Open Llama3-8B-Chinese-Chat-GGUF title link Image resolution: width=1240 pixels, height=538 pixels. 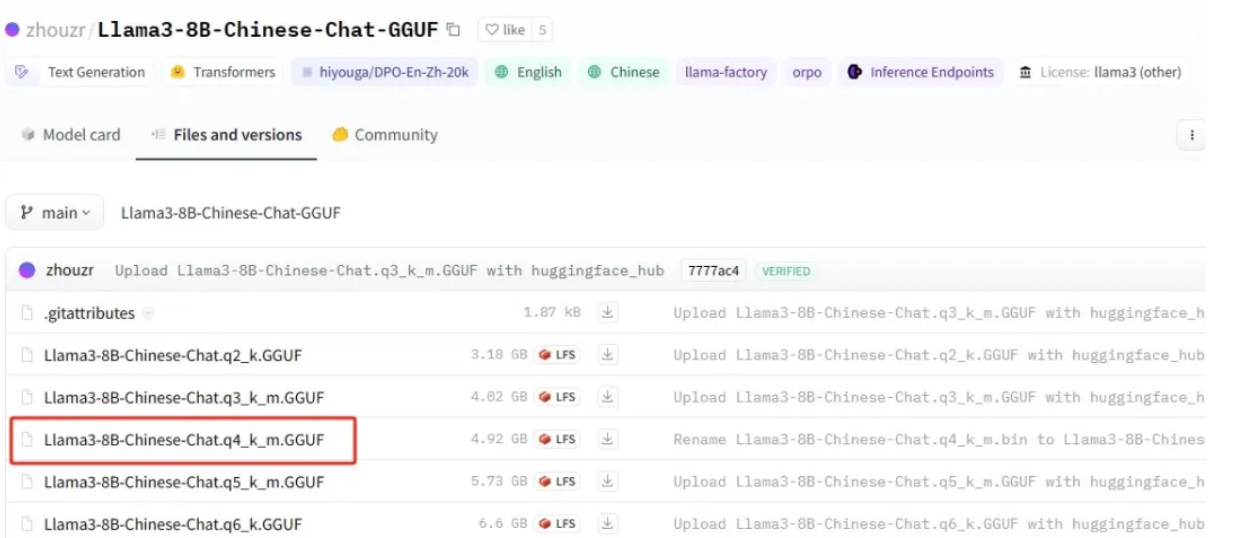pos(268,30)
